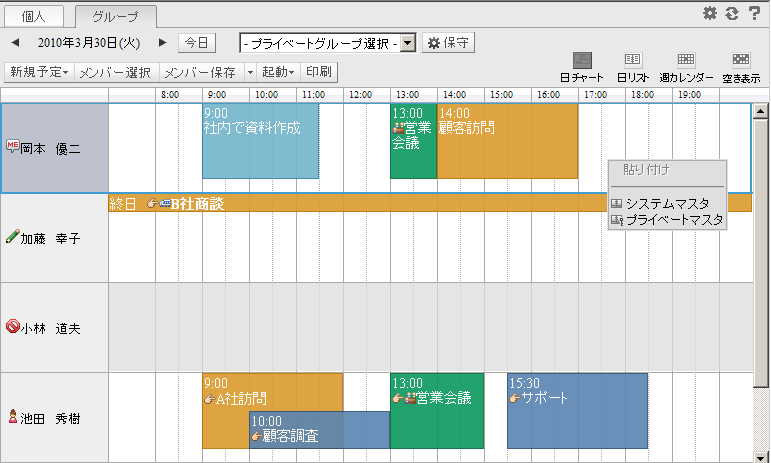
Task: Expand the メンバー保存 arrow dropdown
Action: 250,72
